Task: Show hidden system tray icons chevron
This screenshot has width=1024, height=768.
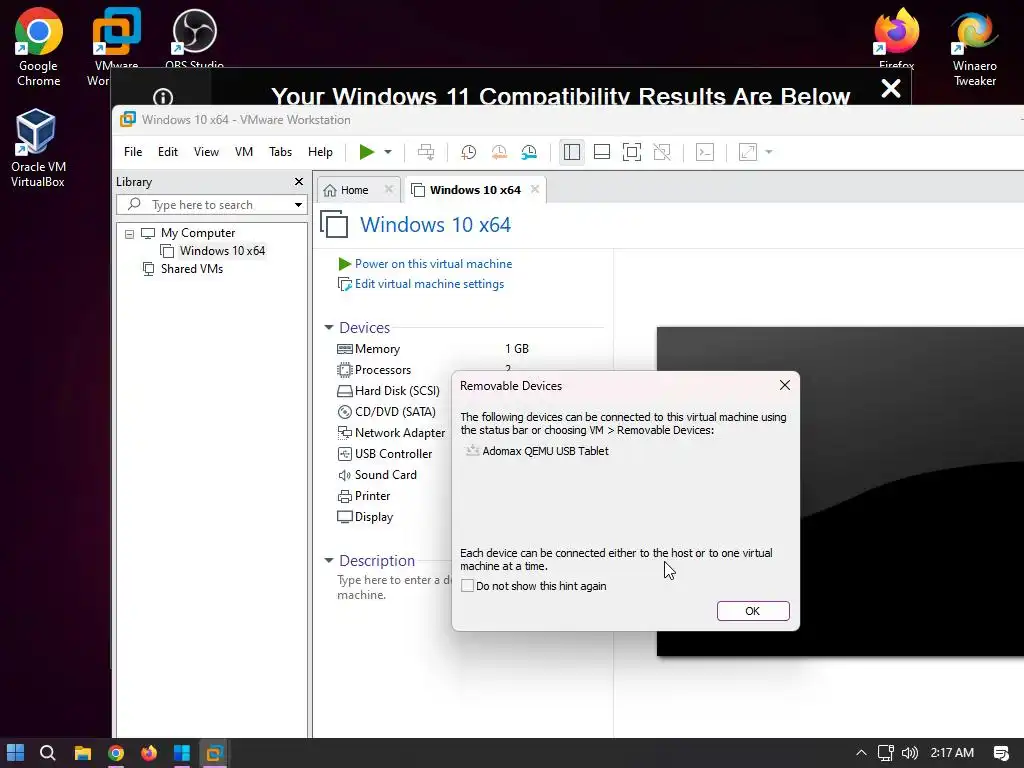Action: [861, 753]
